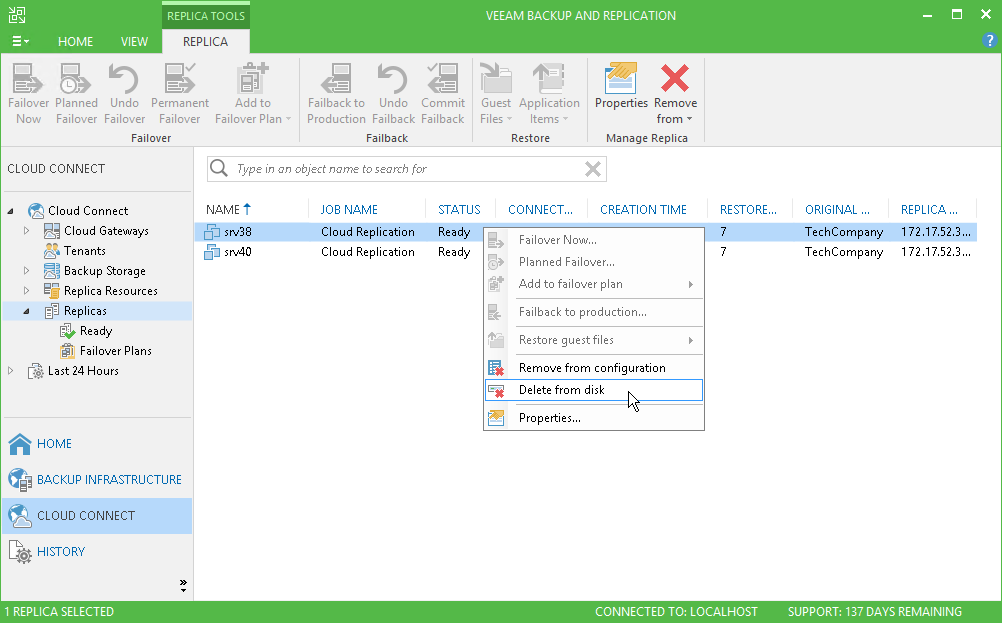Switch to the VIEW ribbon tab
1002x623 pixels.
pyautogui.click(x=134, y=42)
